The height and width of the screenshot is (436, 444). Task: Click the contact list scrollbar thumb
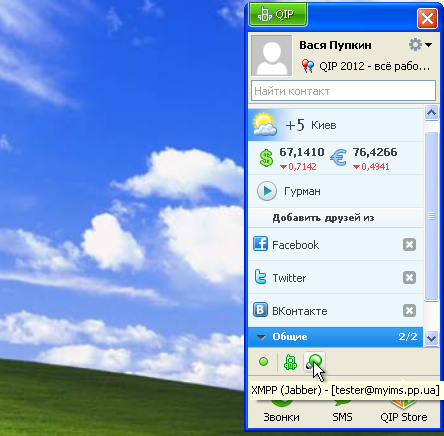[x=431, y=217]
